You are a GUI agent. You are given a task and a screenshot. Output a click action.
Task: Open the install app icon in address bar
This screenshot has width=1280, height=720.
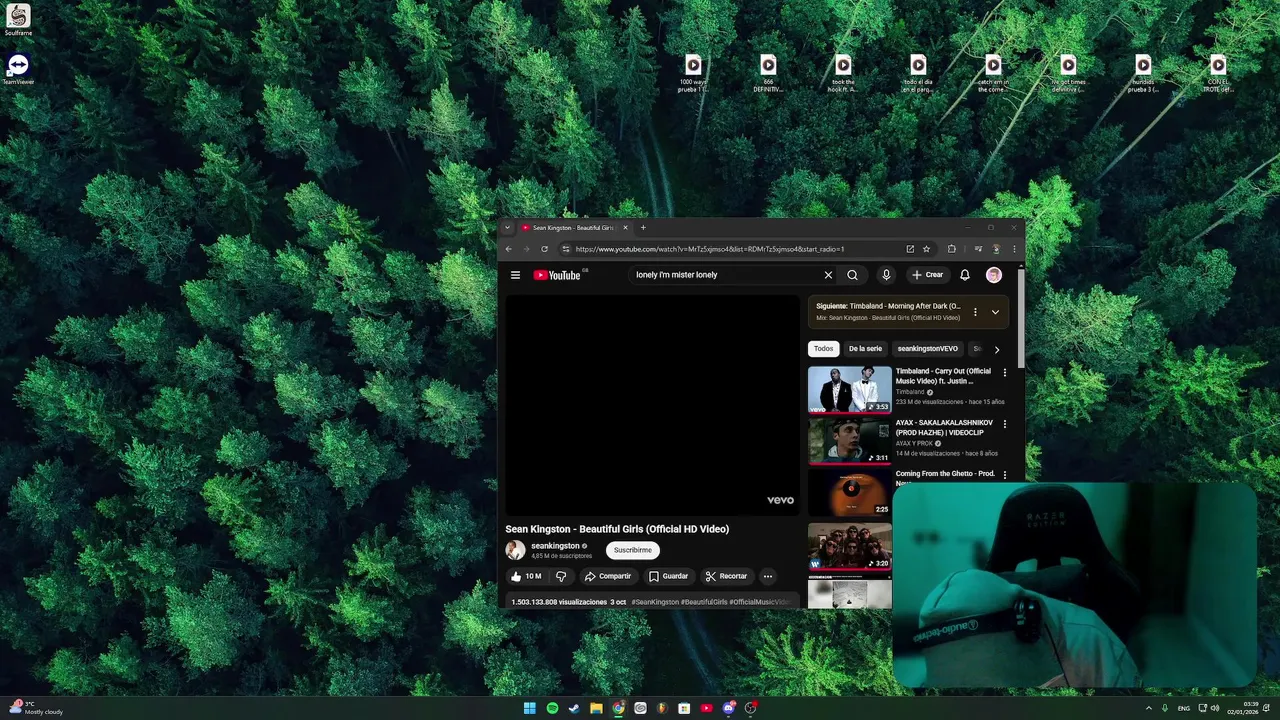tap(910, 249)
